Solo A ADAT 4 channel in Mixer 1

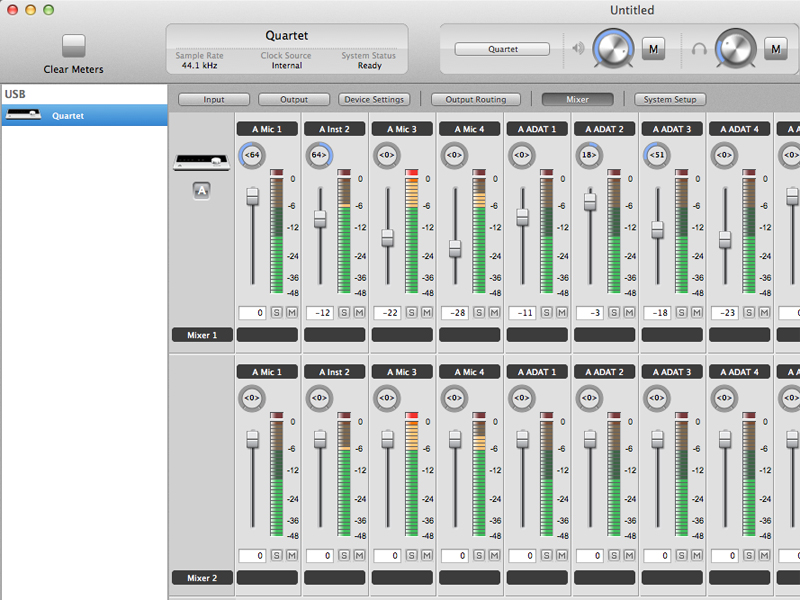(x=748, y=313)
